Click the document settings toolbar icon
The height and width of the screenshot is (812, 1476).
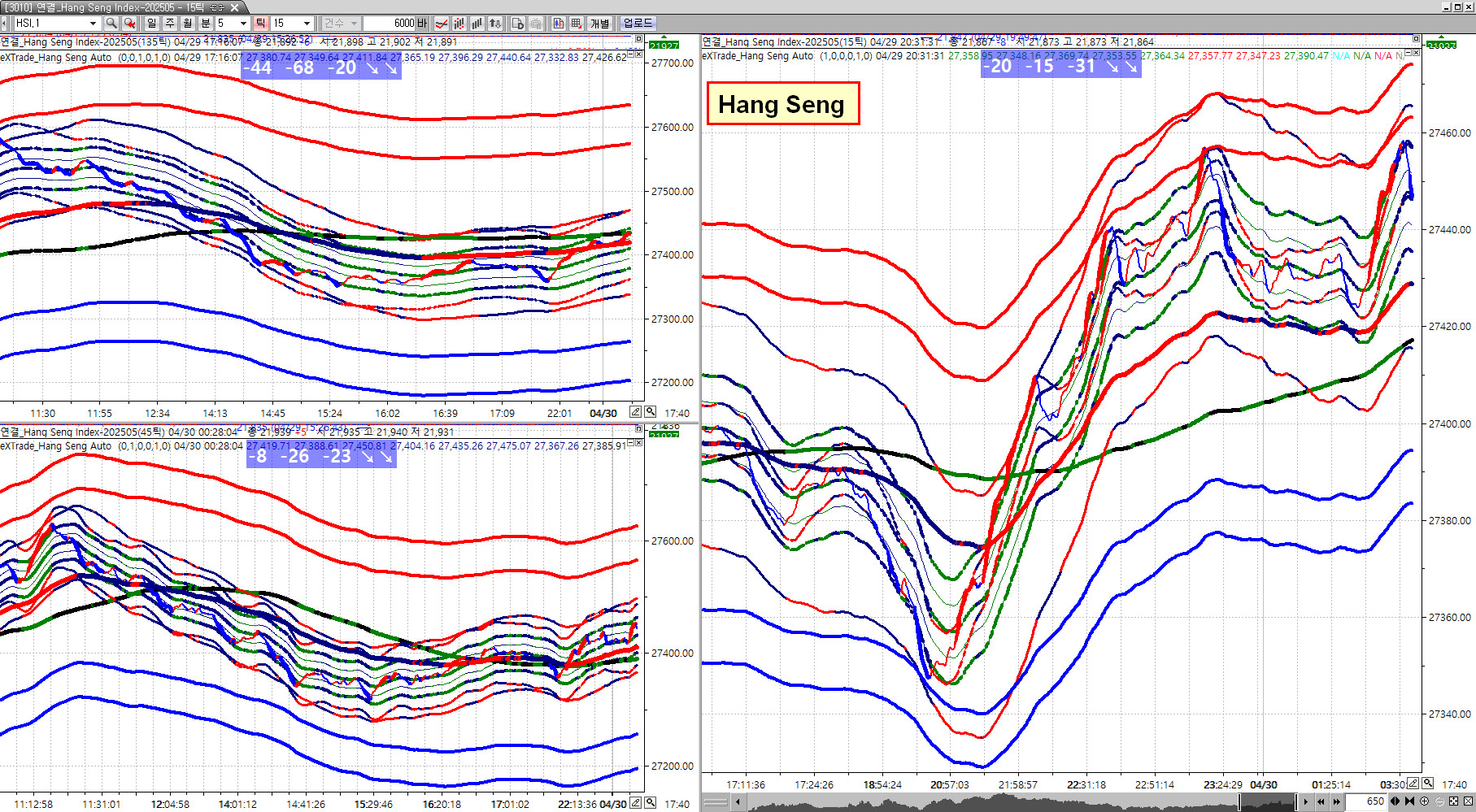coord(517,24)
